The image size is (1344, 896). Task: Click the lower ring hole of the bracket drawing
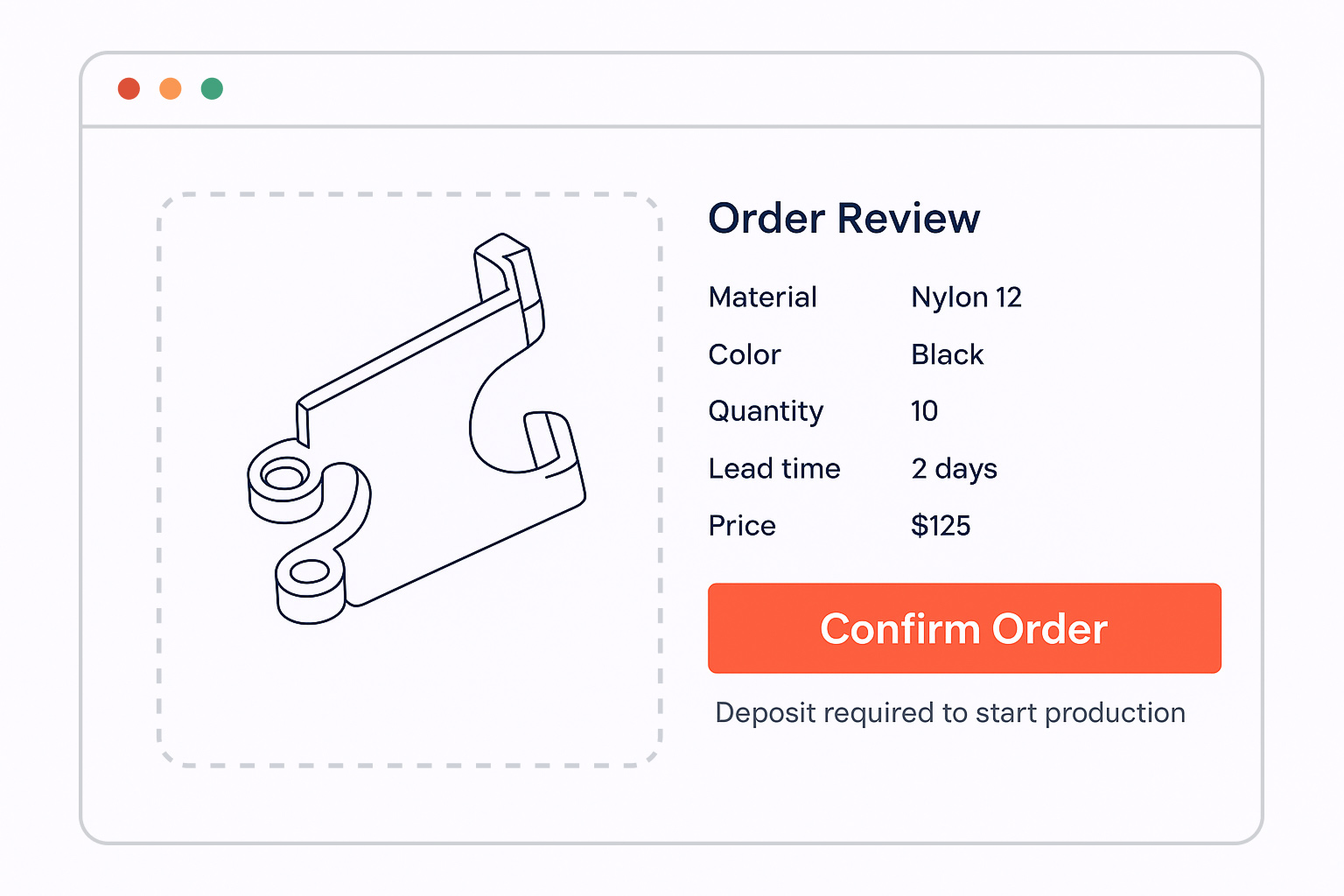pos(308,572)
